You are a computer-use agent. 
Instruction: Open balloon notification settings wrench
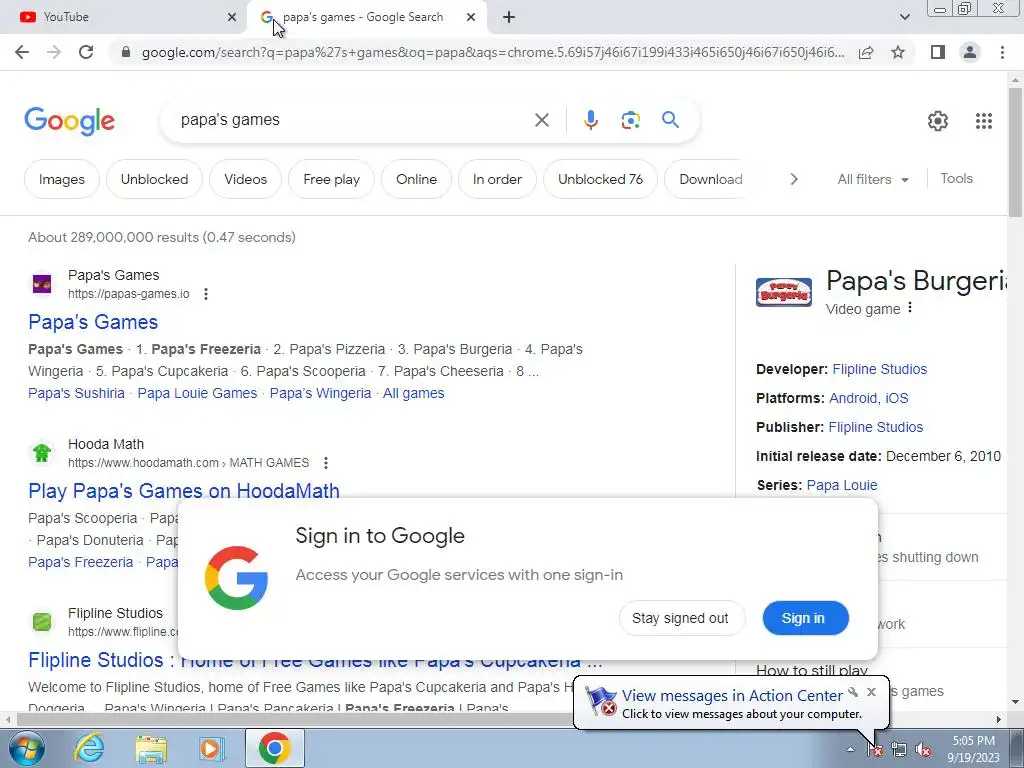[x=853, y=692]
